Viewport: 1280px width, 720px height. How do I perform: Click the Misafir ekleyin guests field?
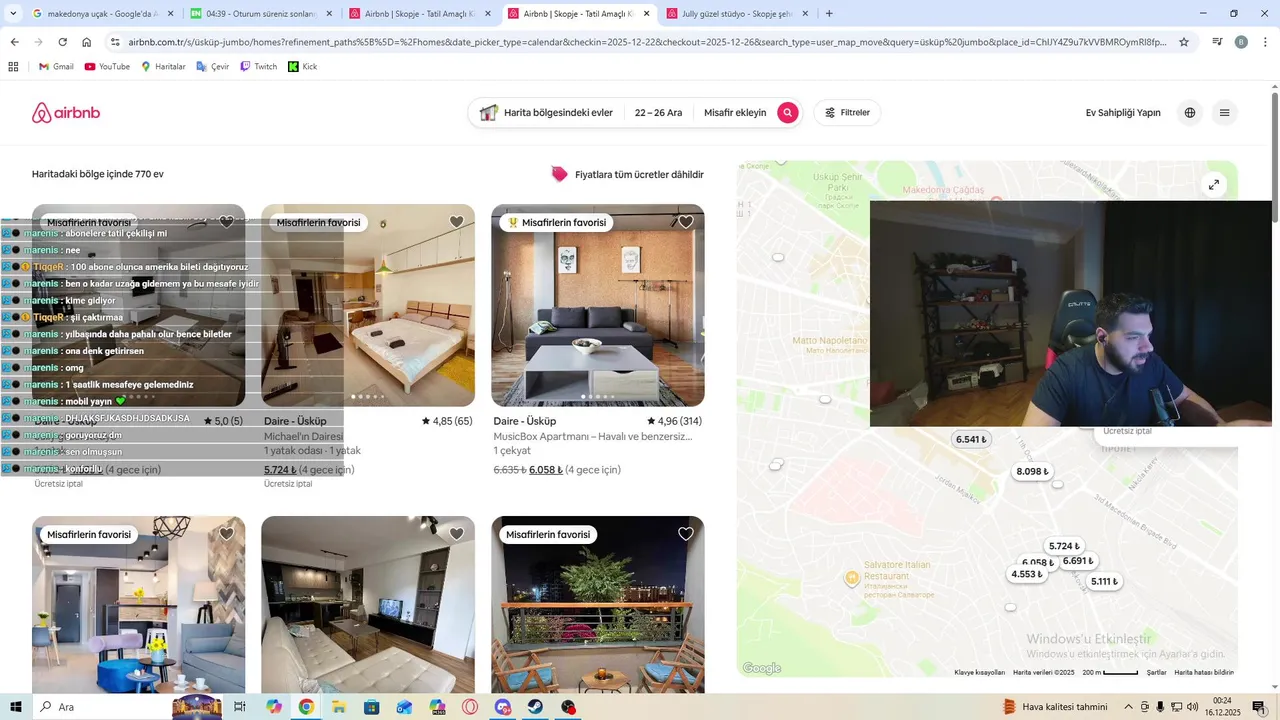pos(735,113)
